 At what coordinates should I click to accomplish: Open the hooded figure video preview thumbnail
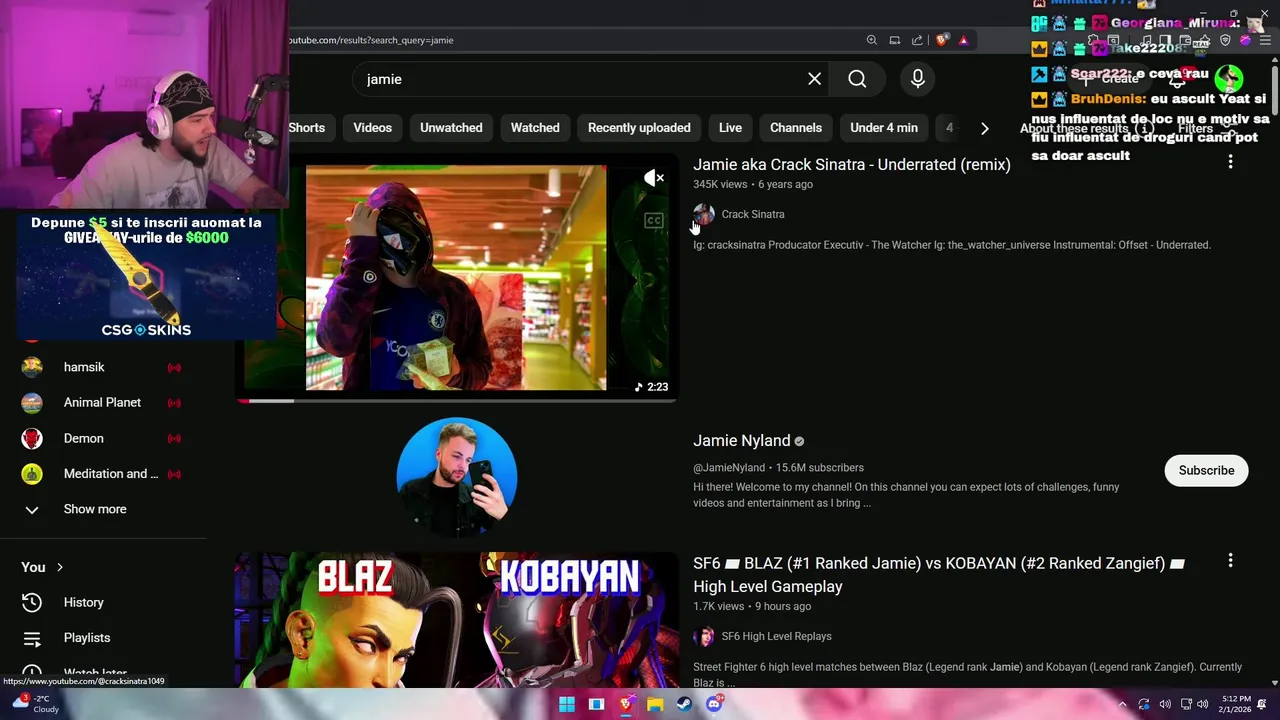click(x=456, y=277)
